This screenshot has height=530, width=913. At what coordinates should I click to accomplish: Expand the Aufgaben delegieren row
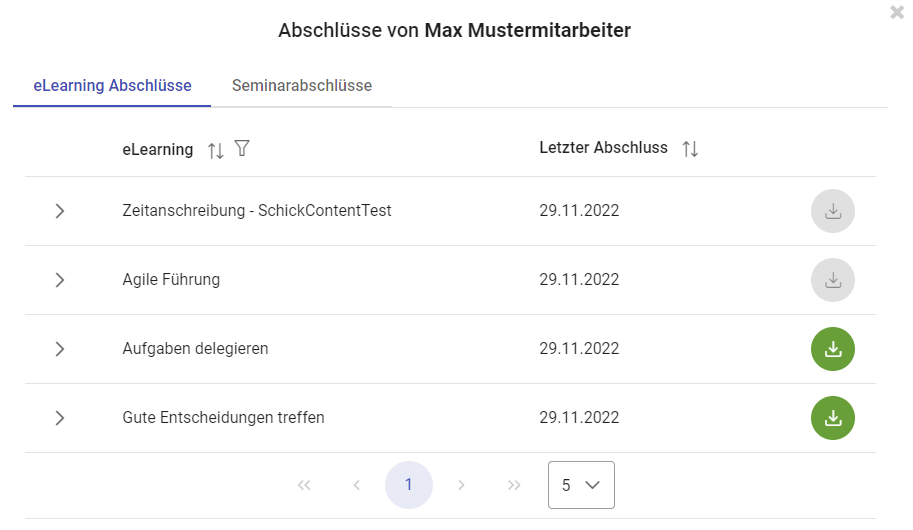[60, 349]
